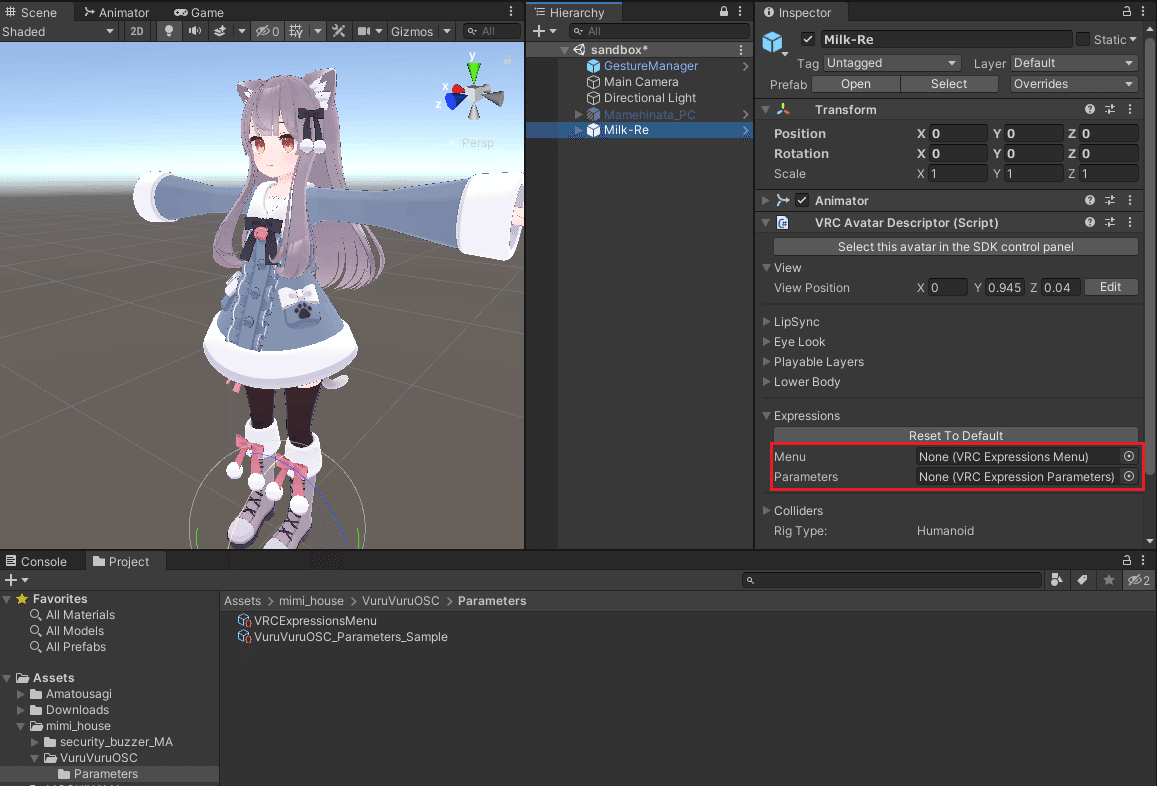Open scene camera settings icon
Viewport: 1157px width, 786px height.
pos(364,31)
